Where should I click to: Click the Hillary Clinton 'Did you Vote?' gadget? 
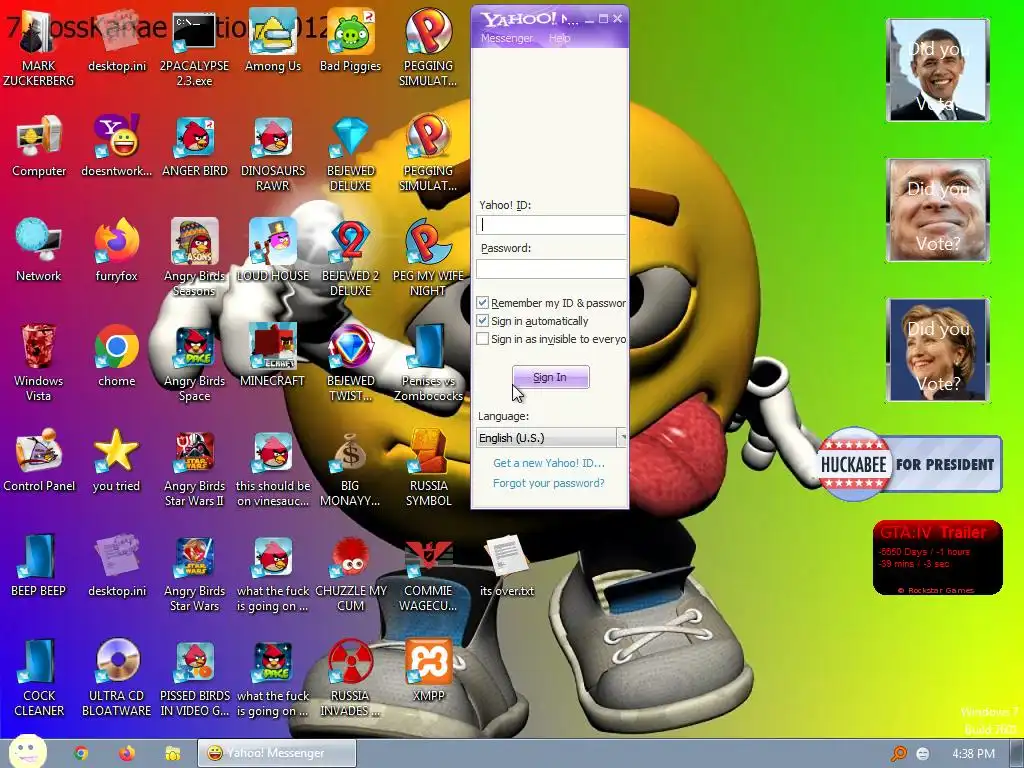click(x=938, y=349)
